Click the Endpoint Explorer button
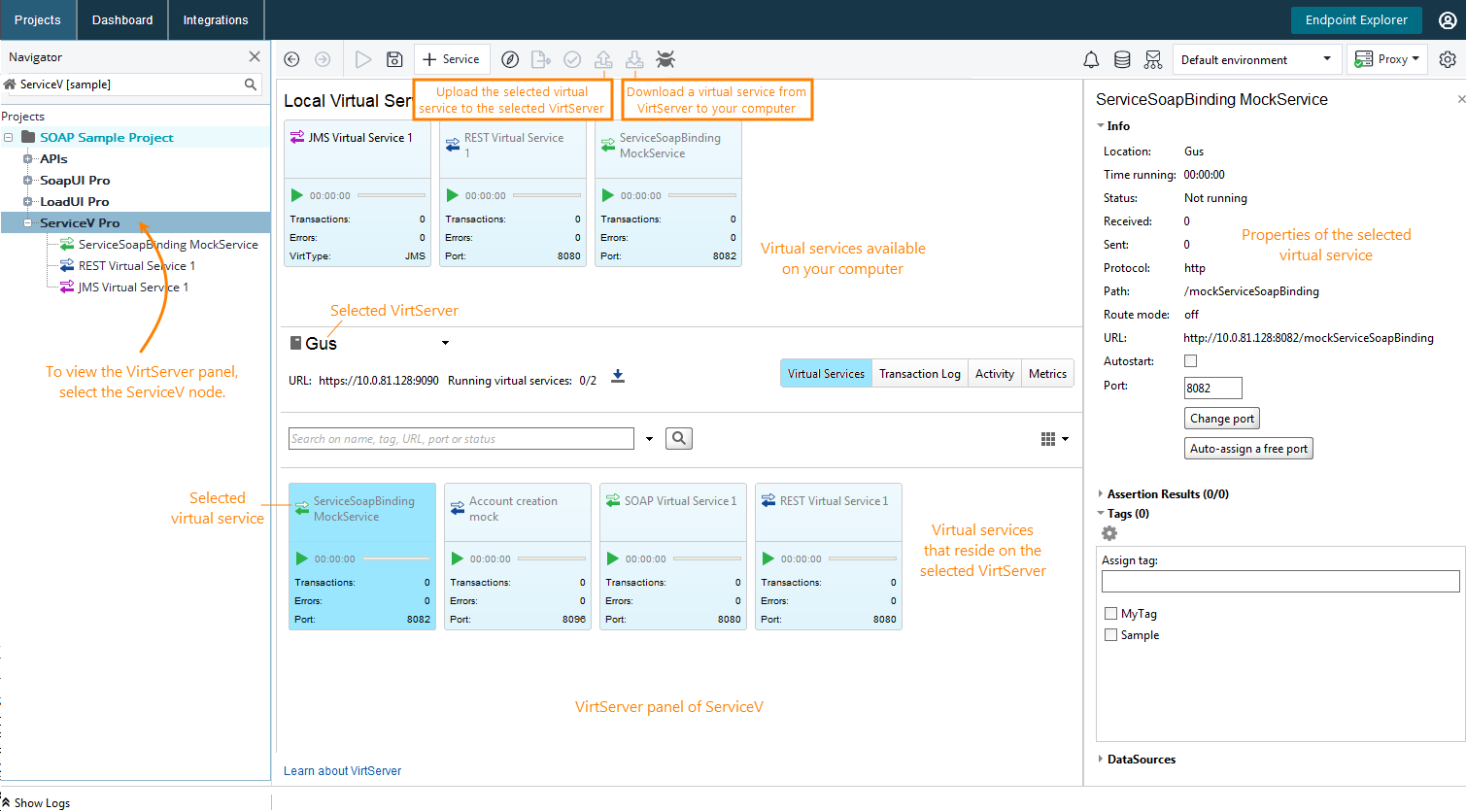 [1356, 19]
